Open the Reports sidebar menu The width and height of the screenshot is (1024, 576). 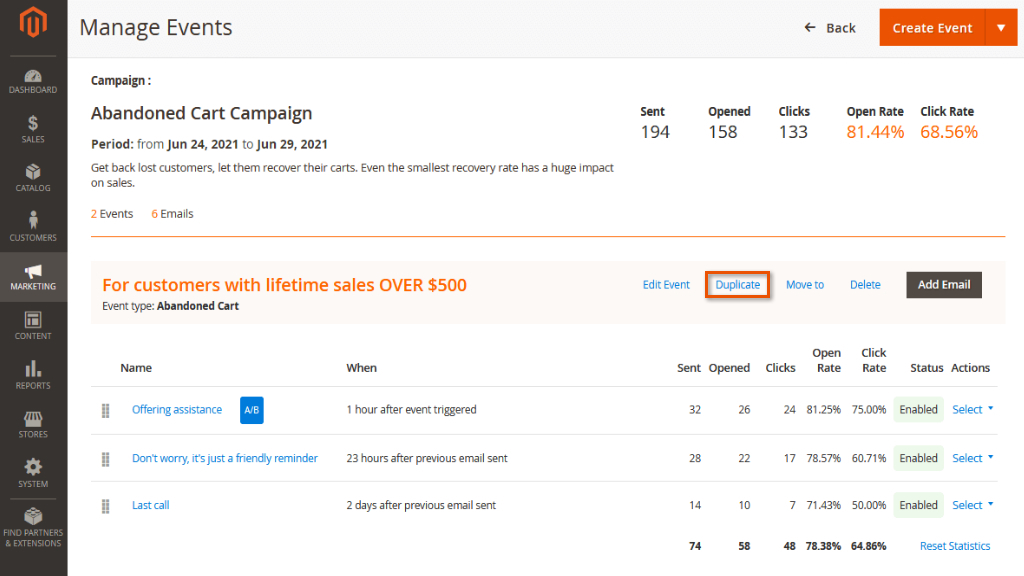(x=33, y=375)
